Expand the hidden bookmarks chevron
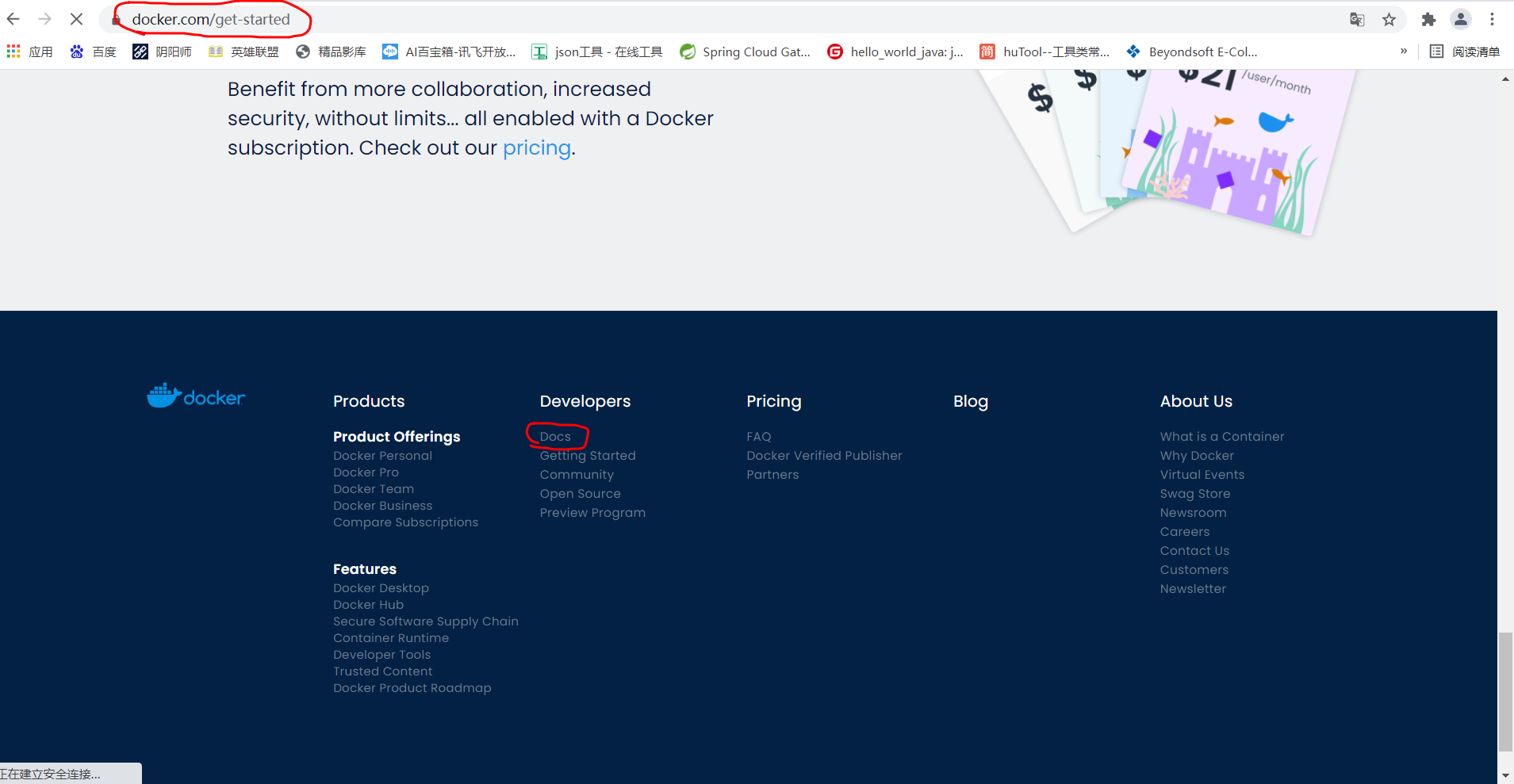This screenshot has height=784, width=1514. pos(1404,51)
